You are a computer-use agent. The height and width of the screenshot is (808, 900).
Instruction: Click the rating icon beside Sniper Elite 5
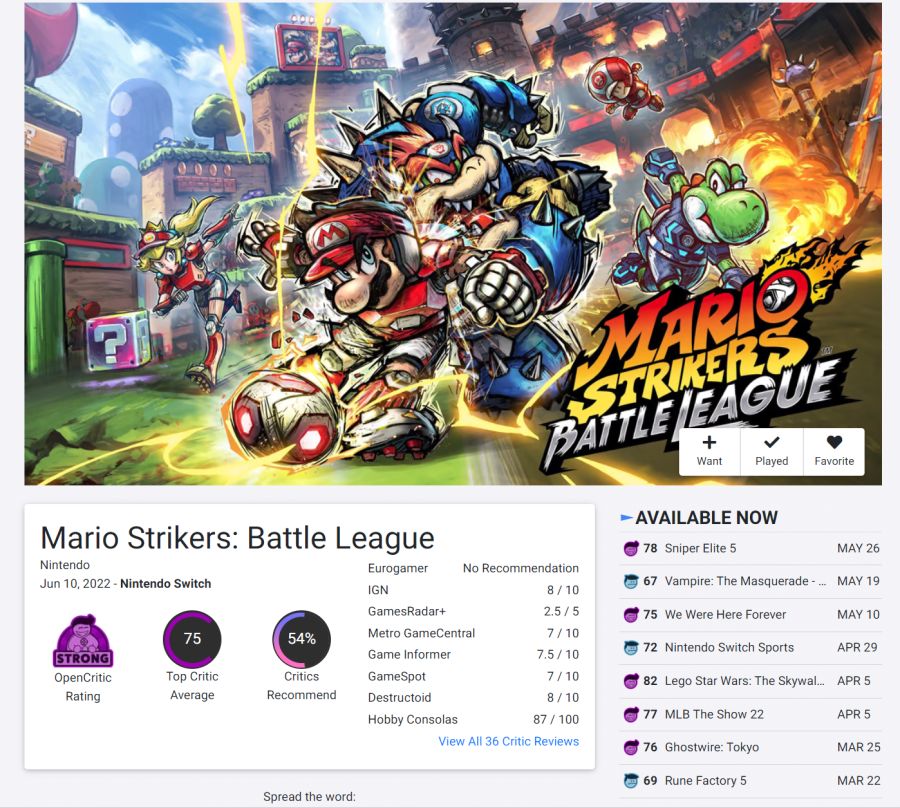pyautogui.click(x=631, y=549)
